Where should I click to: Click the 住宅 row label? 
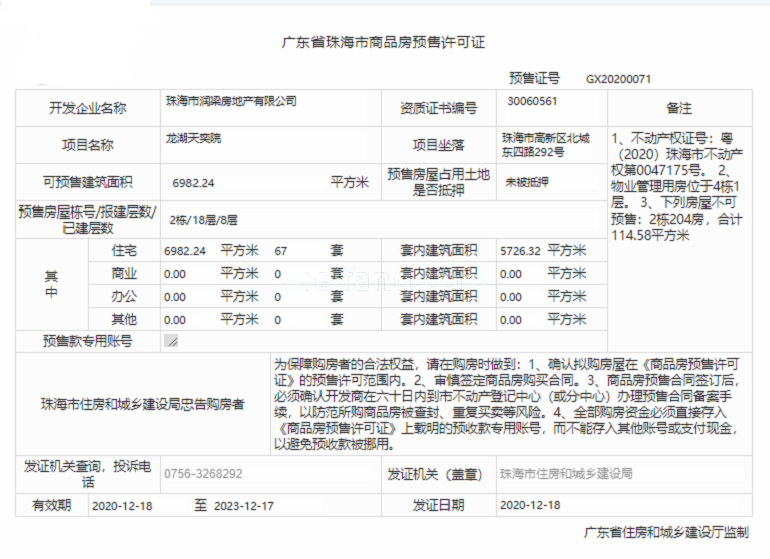click(x=124, y=251)
